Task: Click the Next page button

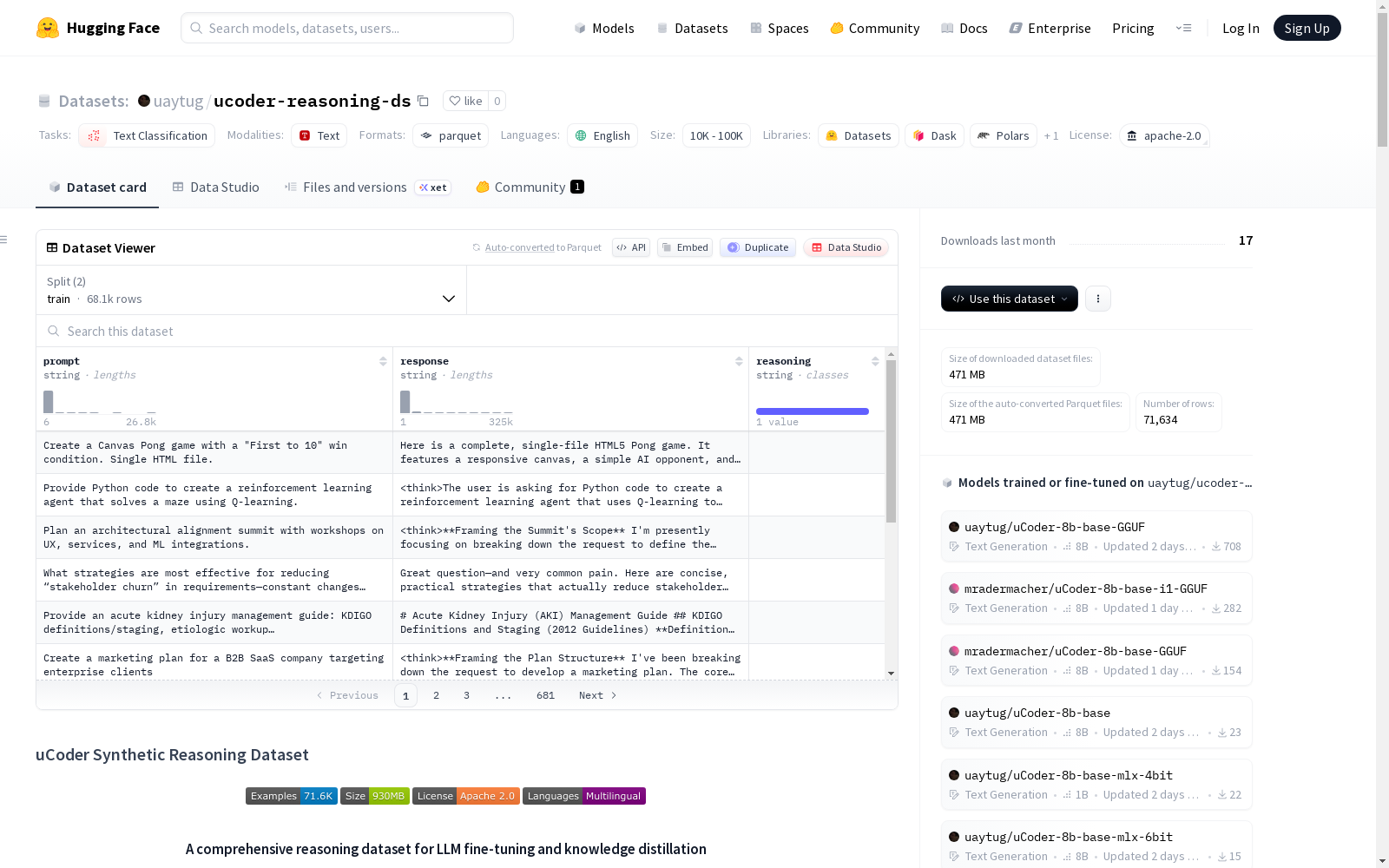Action: pos(597,695)
